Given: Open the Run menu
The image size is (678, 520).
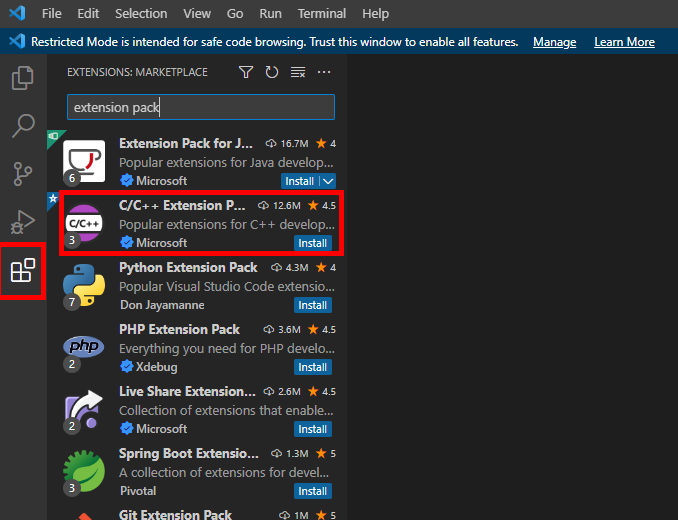Looking at the screenshot, I should (x=270, y=13).
